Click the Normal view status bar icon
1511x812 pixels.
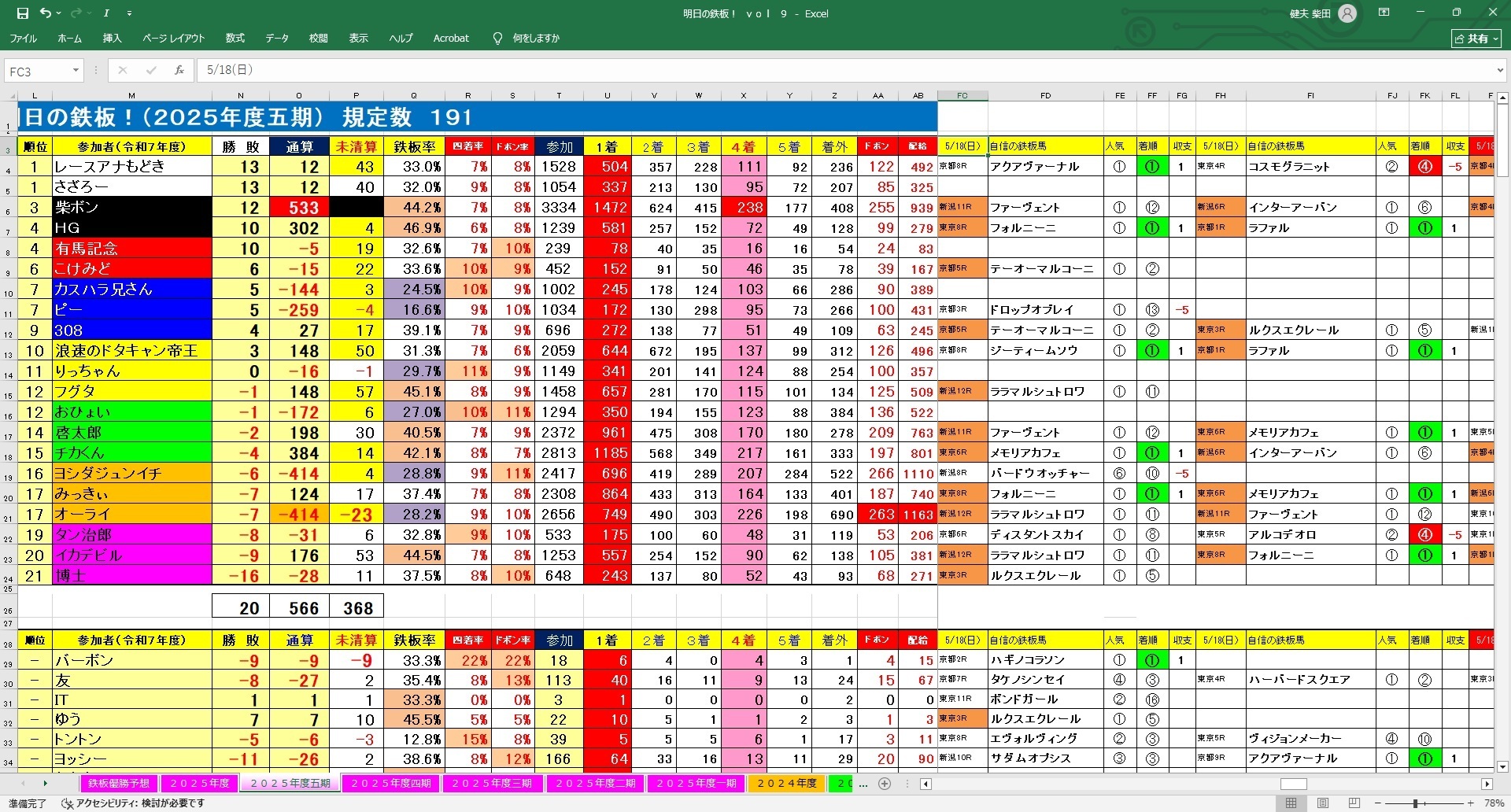point(1291,803)
